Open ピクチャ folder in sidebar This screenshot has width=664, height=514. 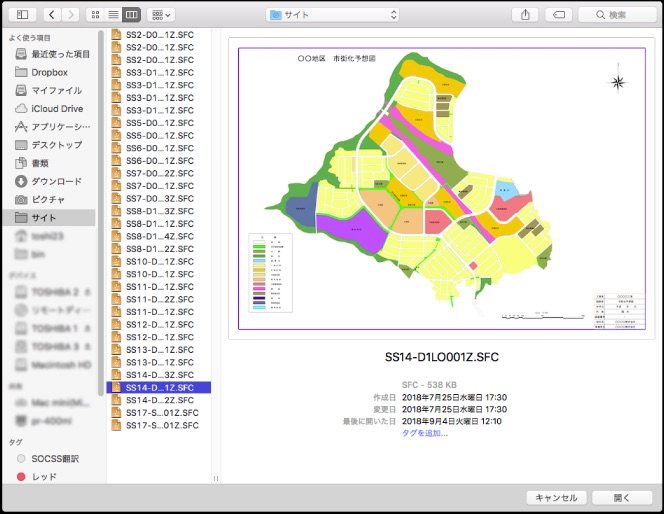(48, 199)
